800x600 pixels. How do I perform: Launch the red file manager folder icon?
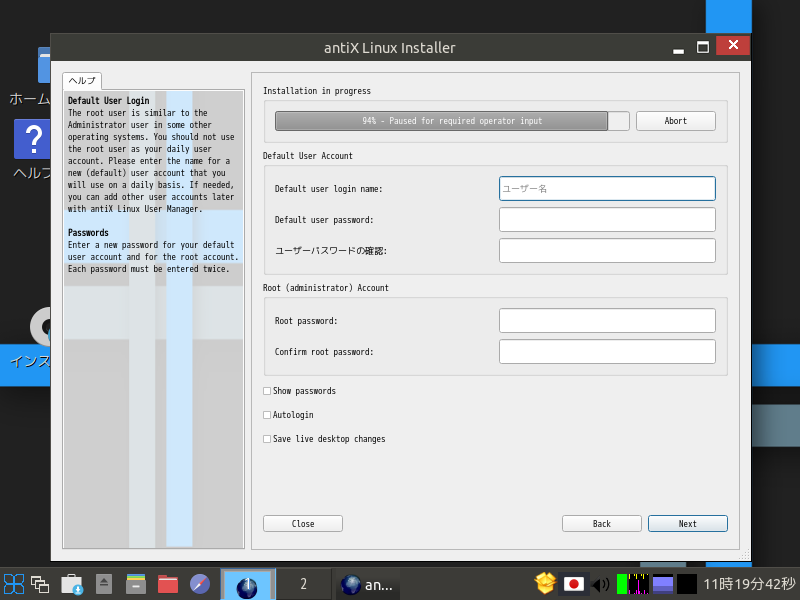(x=167, y=584)
